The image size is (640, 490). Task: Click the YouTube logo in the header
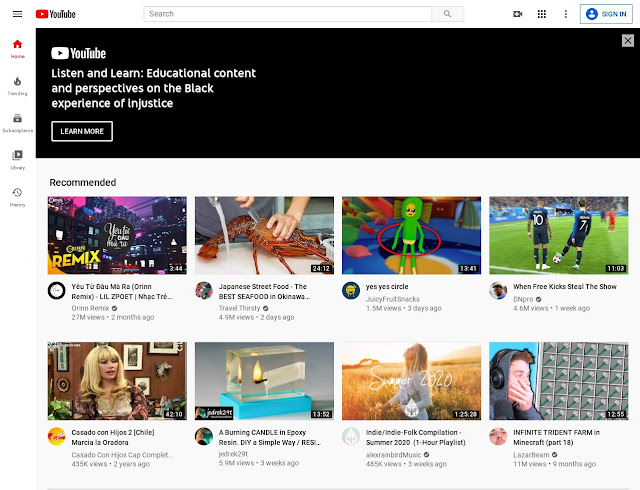pos(56,14)
